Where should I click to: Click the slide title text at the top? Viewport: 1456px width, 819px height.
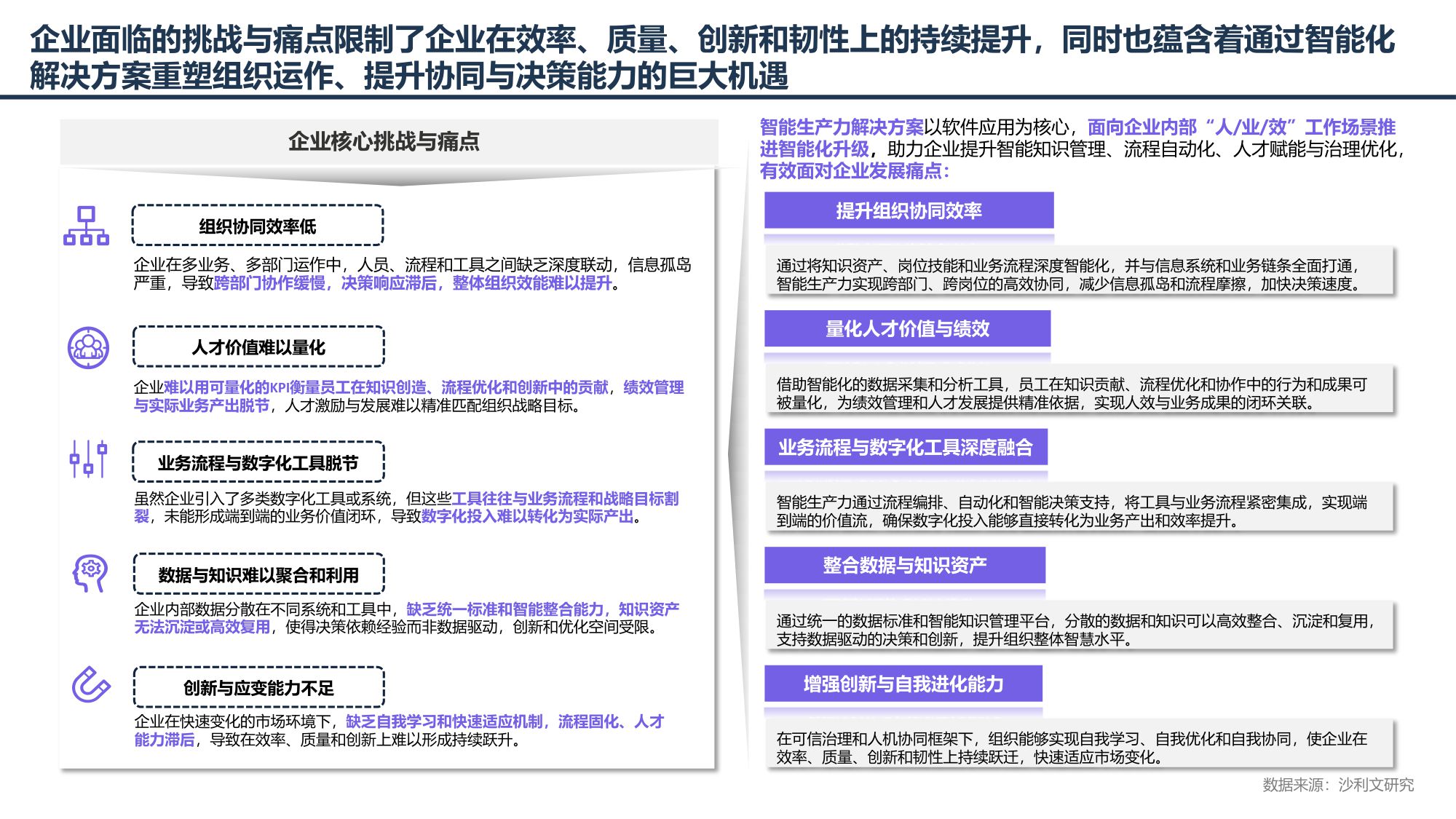pyautogui.click(x=721, y=55)
